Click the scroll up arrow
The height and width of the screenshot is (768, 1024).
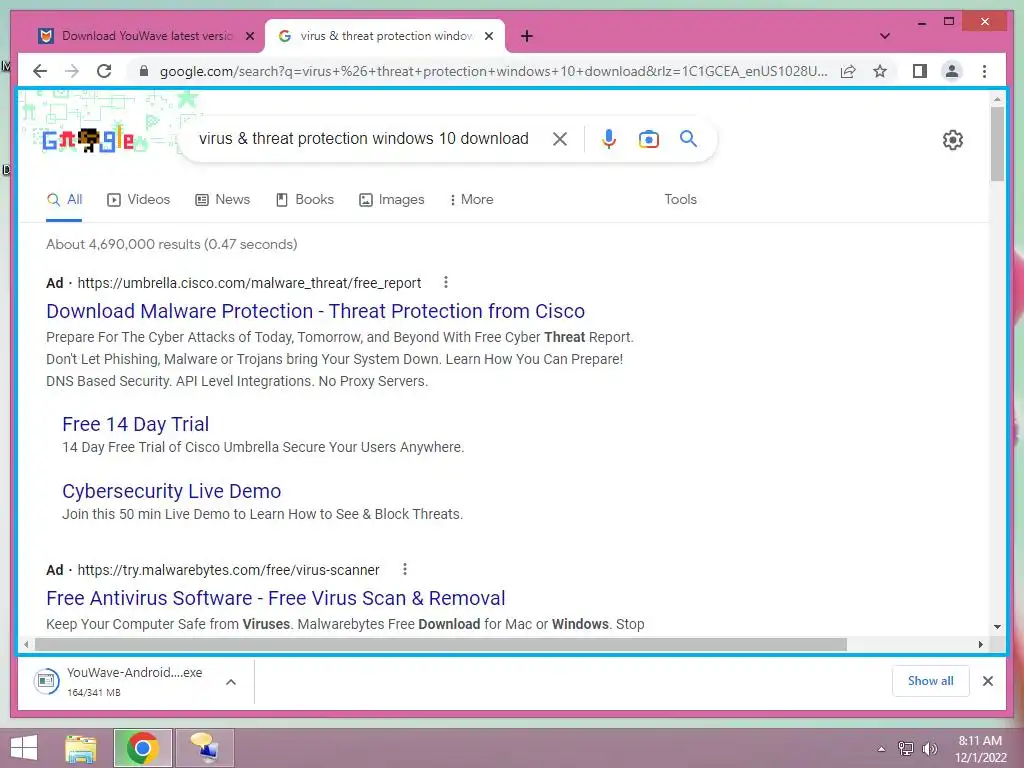coord(997,99)
